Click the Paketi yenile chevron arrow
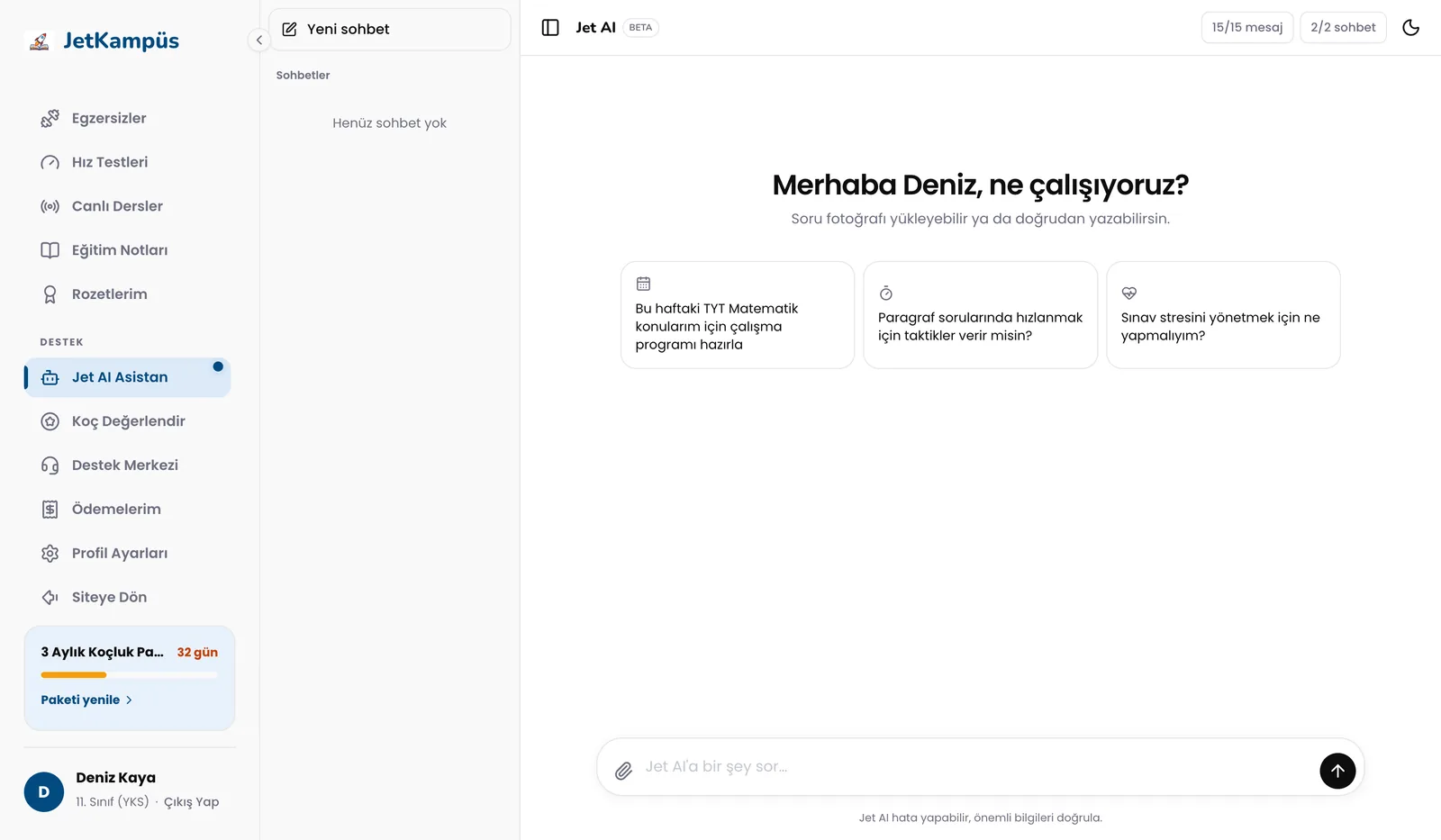Image resolution: width=1441 pixels, height=840 pixels. [x=129, y=700]
